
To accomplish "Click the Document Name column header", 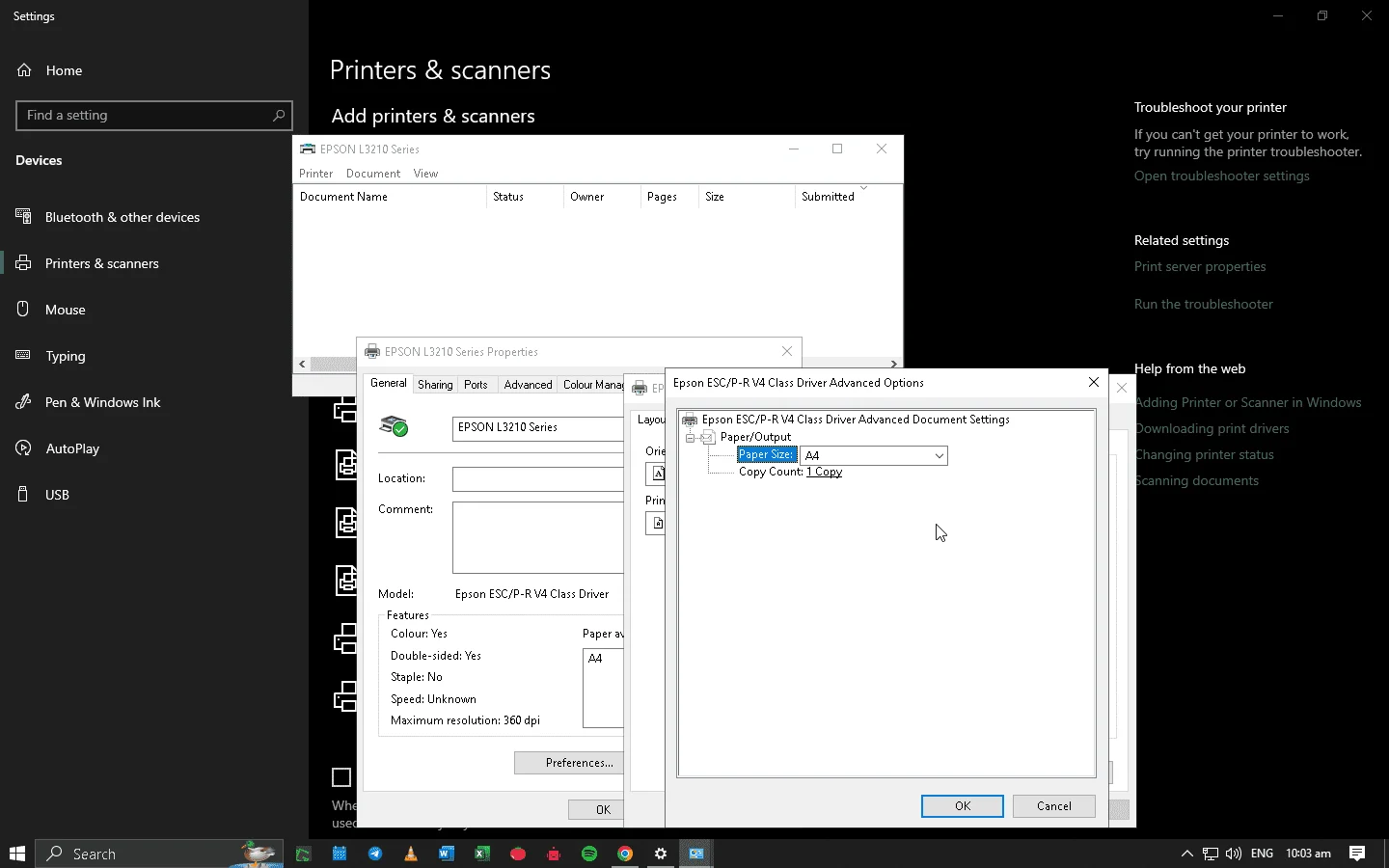I will [x=390, y=197].
